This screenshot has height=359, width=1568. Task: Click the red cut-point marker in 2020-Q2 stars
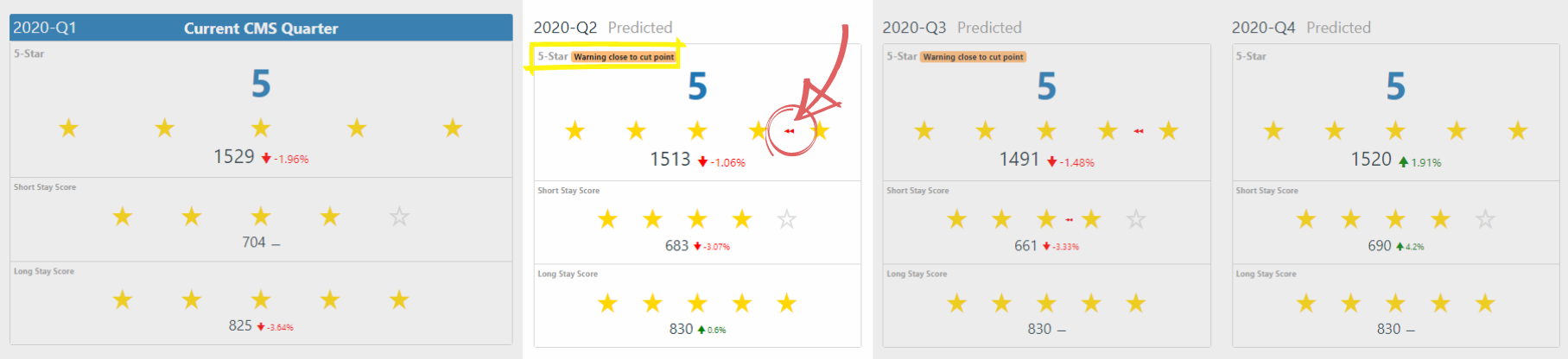click(789, 131)
